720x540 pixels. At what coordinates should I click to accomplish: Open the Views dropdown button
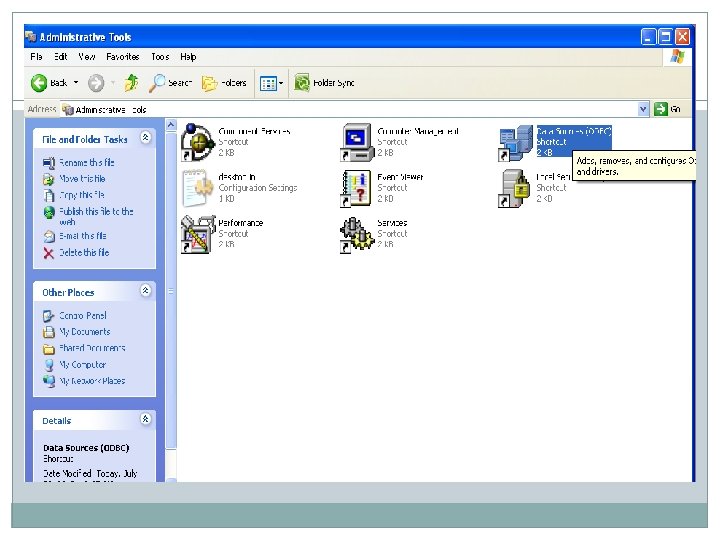(271, 83)
